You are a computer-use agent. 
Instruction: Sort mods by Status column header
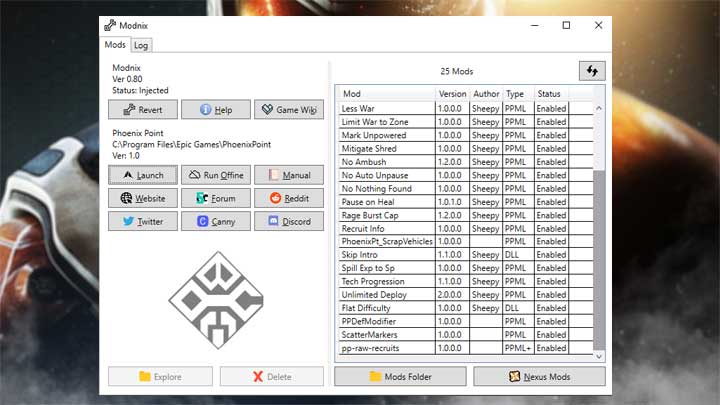(x=550, y=94)
